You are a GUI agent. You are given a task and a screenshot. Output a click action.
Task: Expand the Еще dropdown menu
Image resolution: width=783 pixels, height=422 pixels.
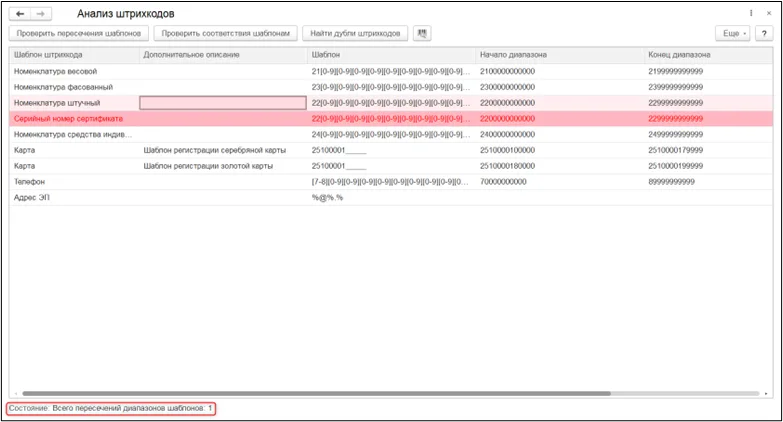point(733,33)
